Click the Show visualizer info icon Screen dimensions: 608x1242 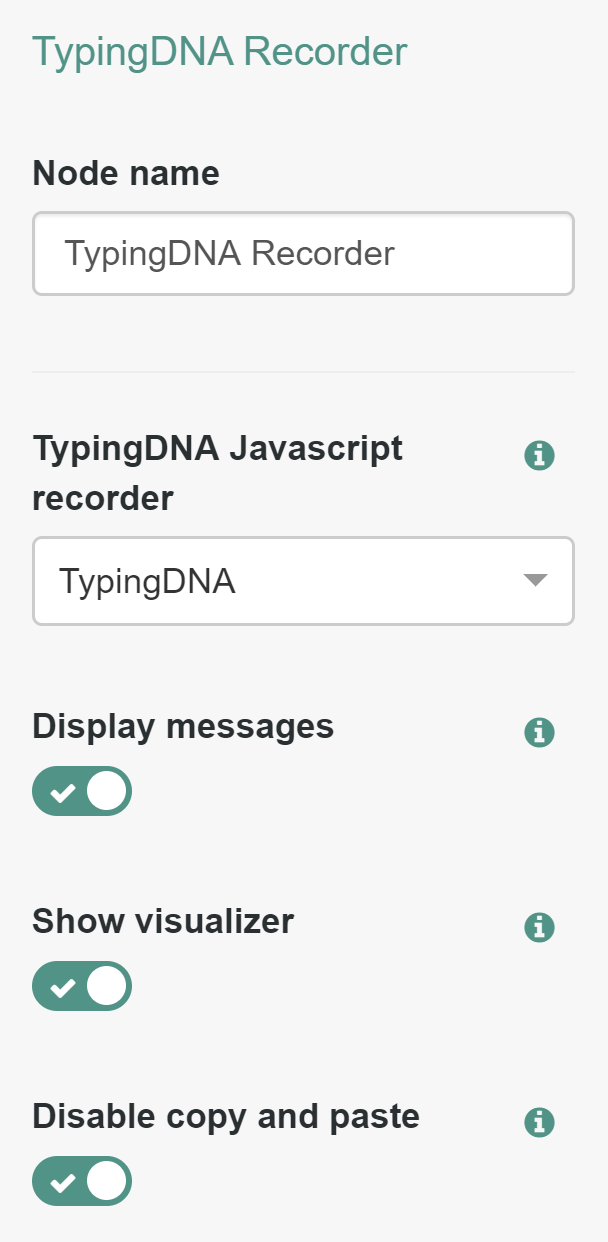point(539,927)
